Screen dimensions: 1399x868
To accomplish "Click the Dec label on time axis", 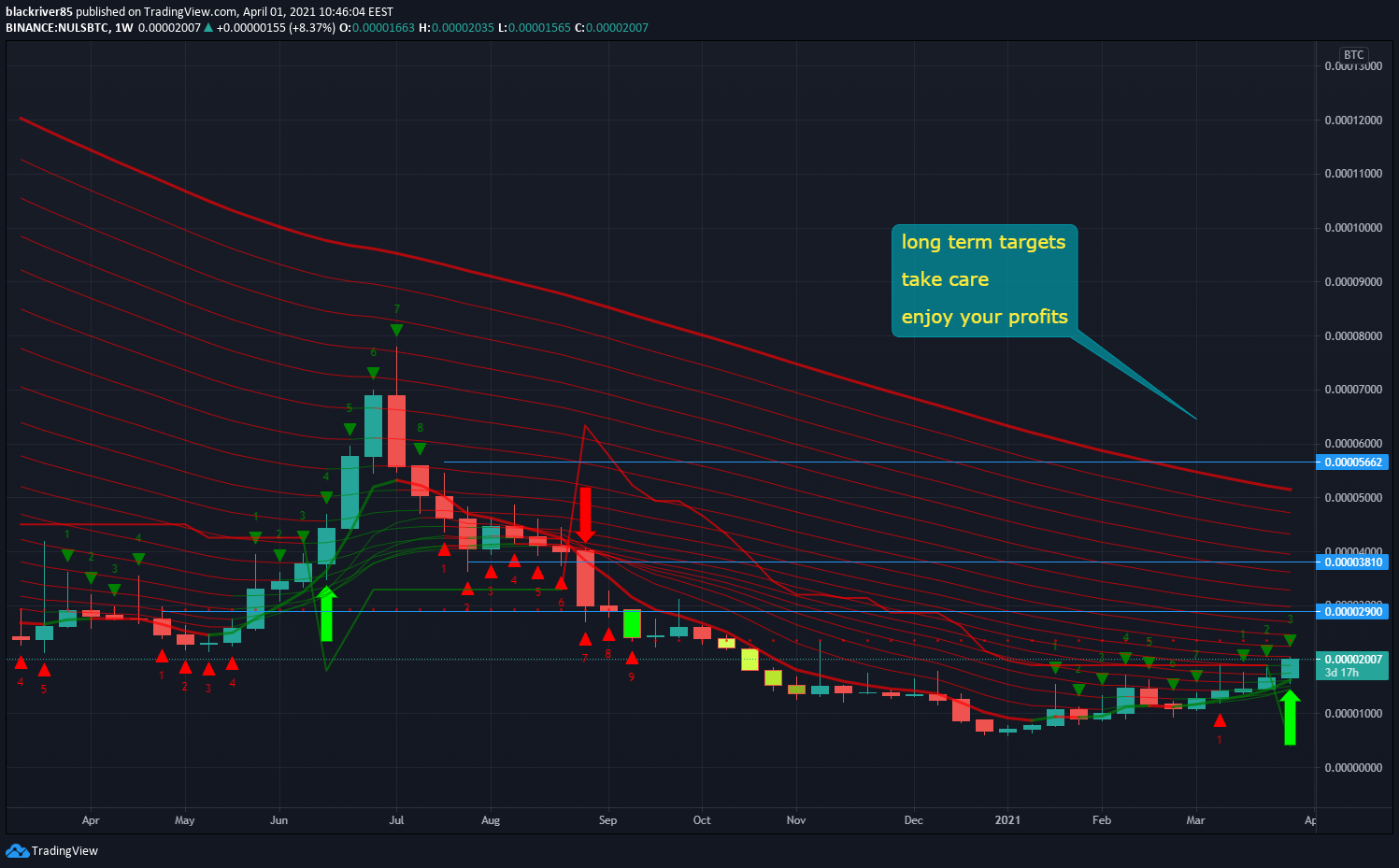I will 914,820.
